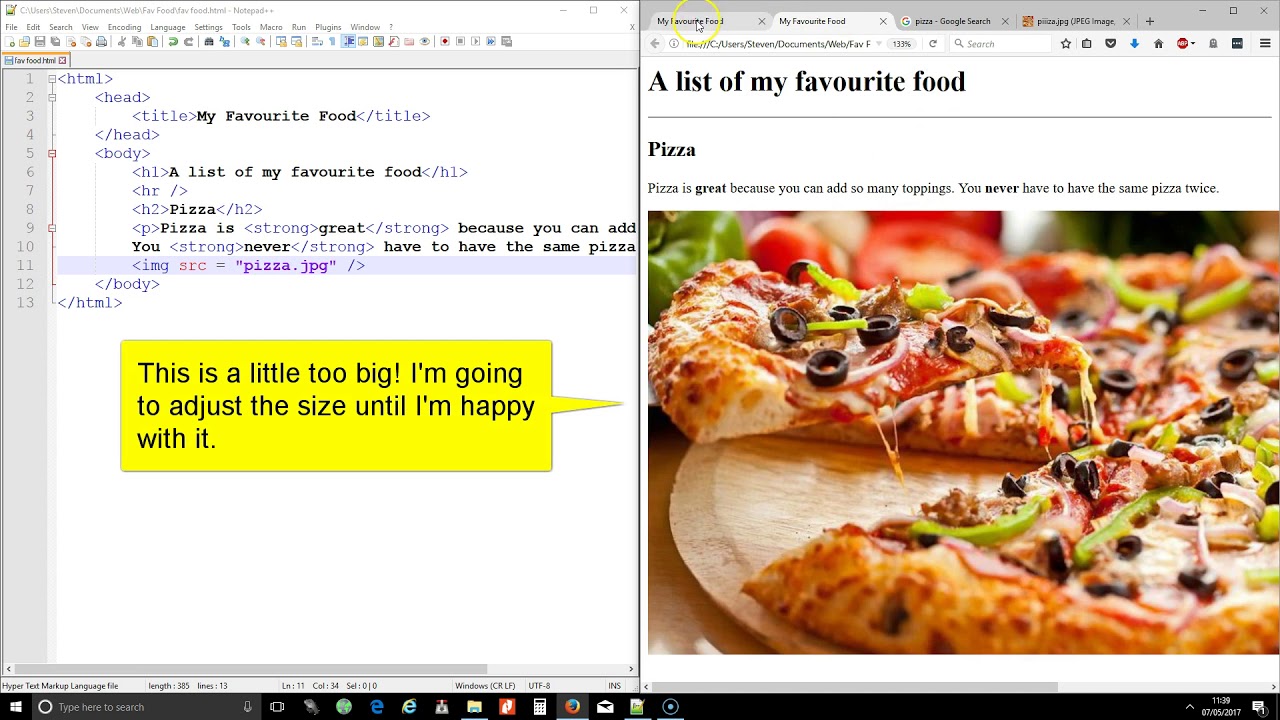The image size is (1280, 720).
Task: Collapse the body fold marker on line 5
Action: click(52, 153)
